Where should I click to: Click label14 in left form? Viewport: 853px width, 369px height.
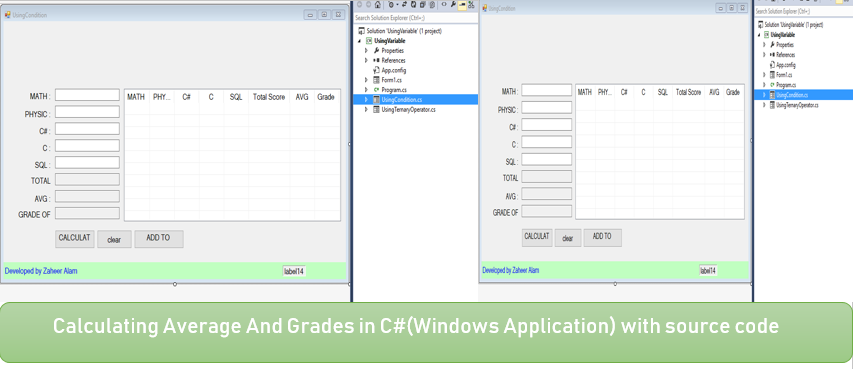click(294, 271)
